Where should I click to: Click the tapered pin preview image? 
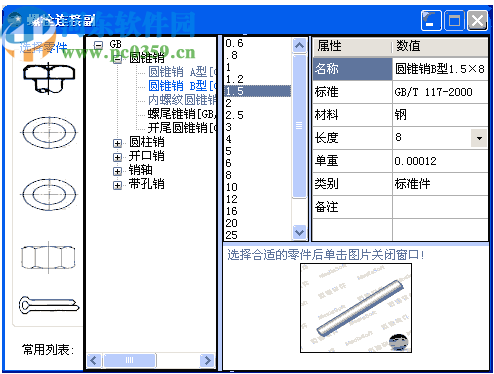click(x=356, y=308)
